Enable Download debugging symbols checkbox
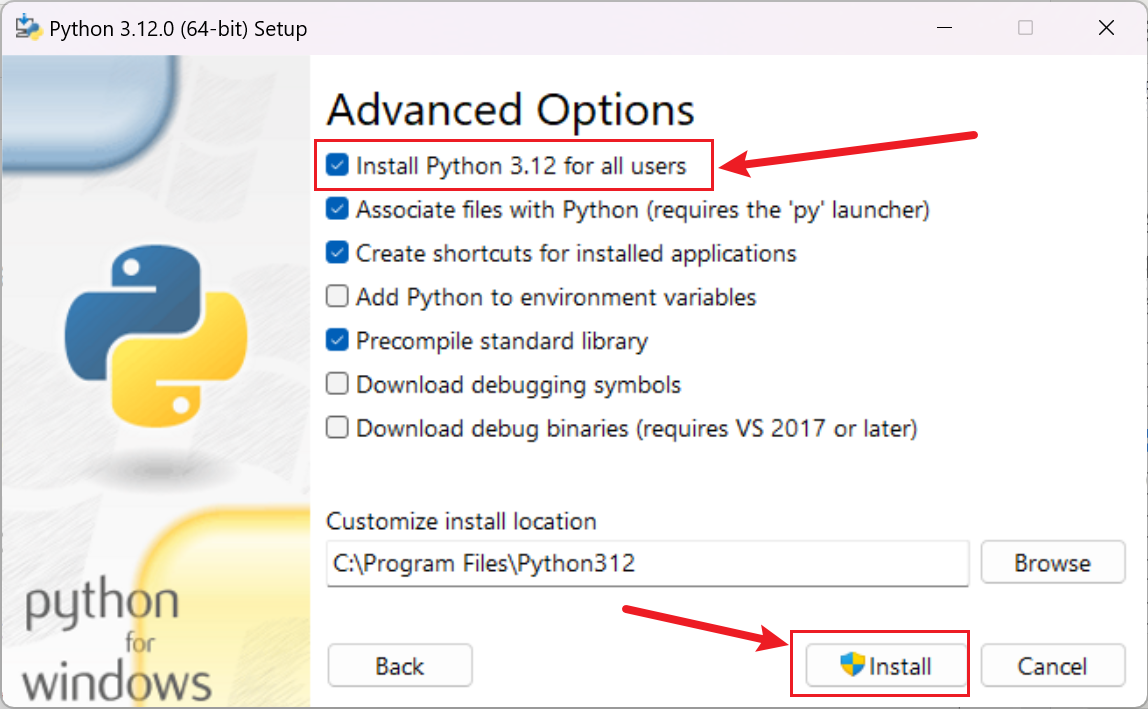The image size is (1148, 709). (x=338, y=384)
